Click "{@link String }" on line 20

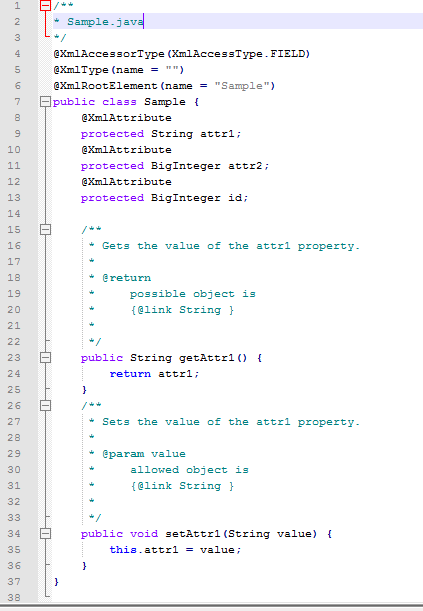point(182,310)
